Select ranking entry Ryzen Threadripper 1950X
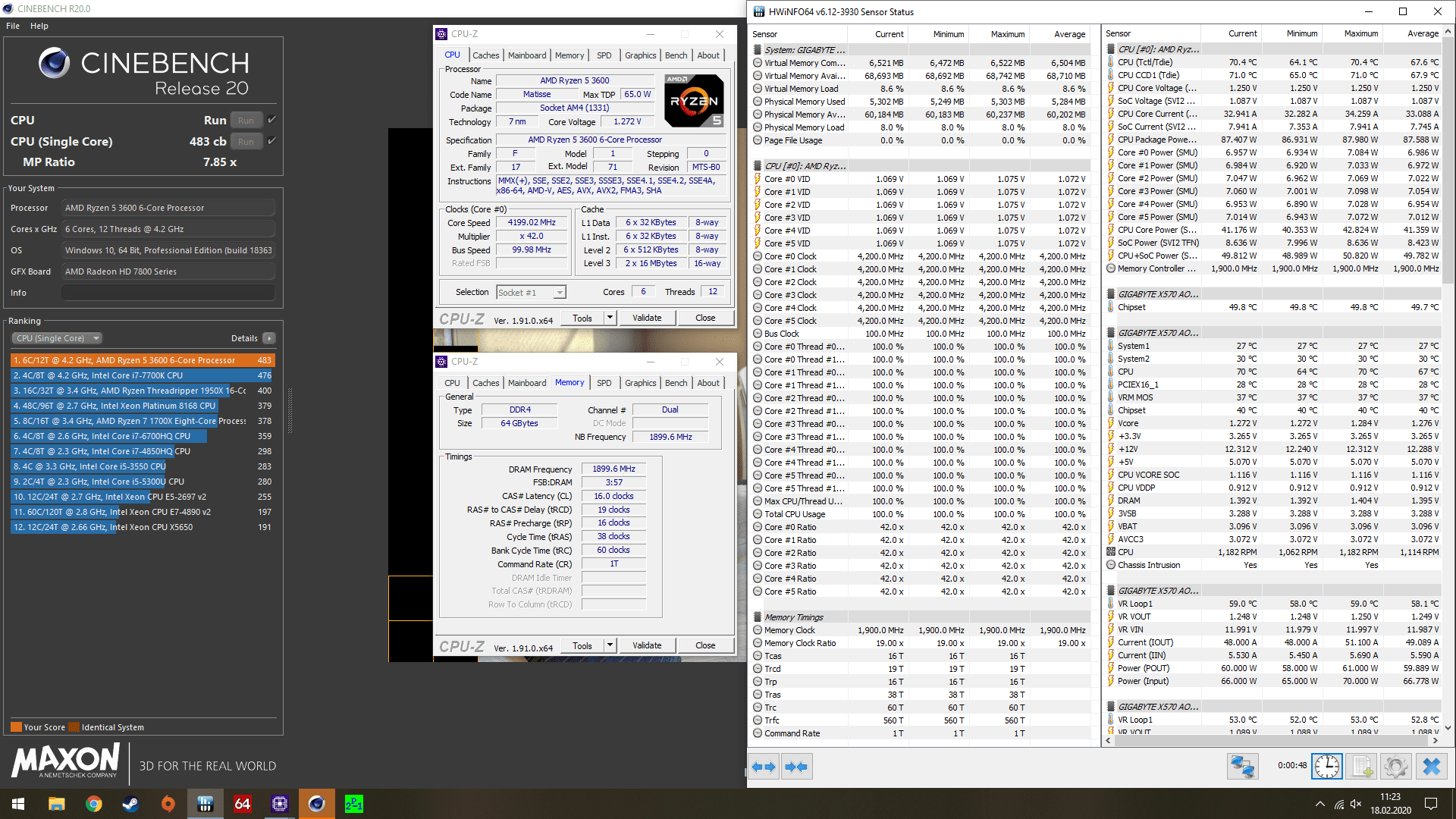The height and width of the screenshot is (819, 1456). [x=143, y=391]
